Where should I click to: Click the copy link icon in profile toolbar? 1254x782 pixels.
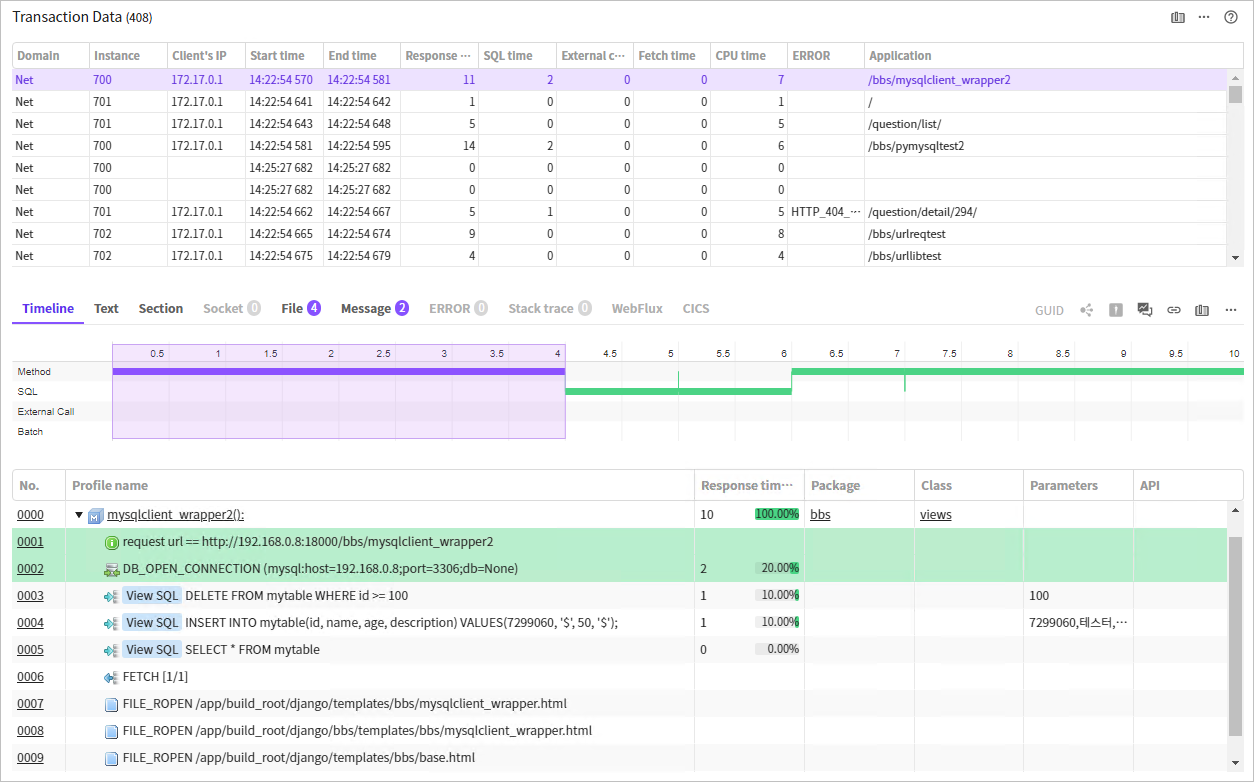pos(1174,310)
